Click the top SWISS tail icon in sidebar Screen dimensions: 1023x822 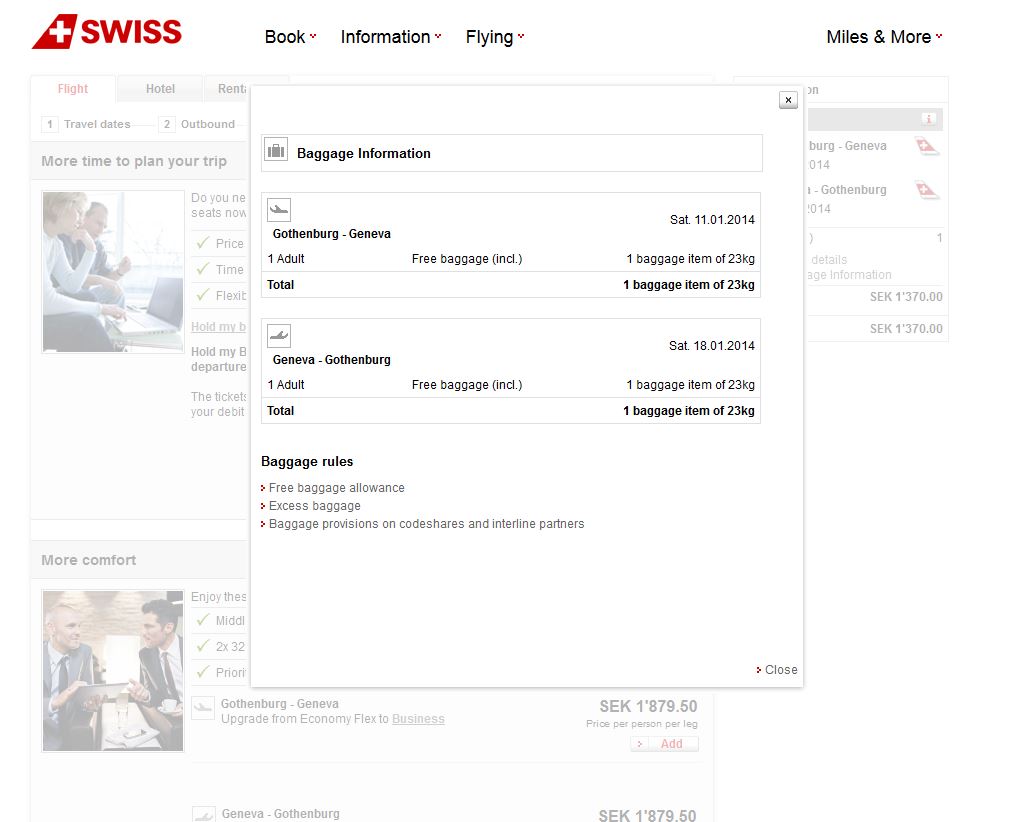click(x=928, y=147)
